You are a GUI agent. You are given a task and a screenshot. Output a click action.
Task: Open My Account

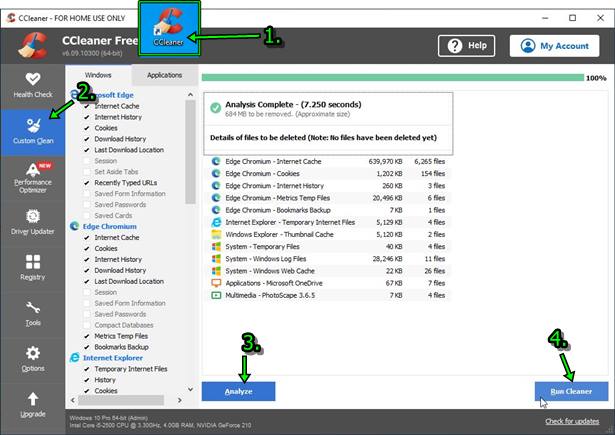point(554,46)
